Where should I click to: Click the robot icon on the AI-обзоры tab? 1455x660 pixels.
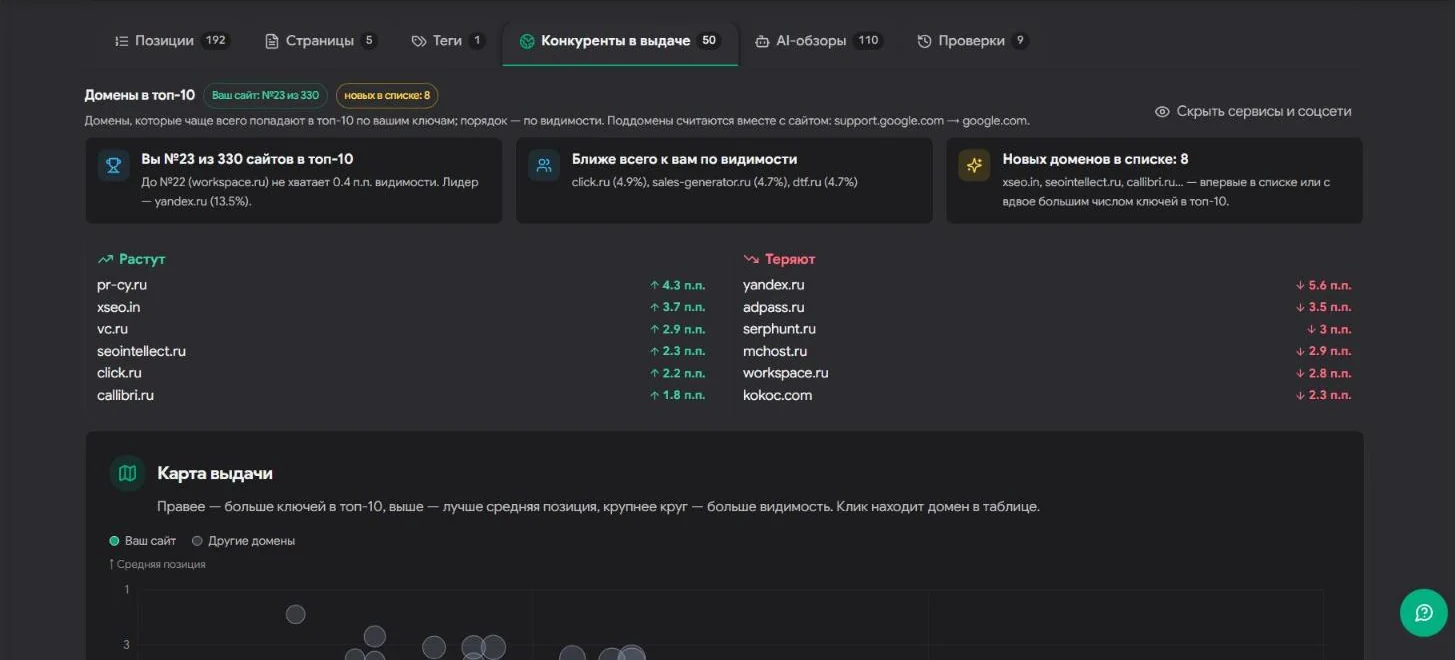coord(762,41)
